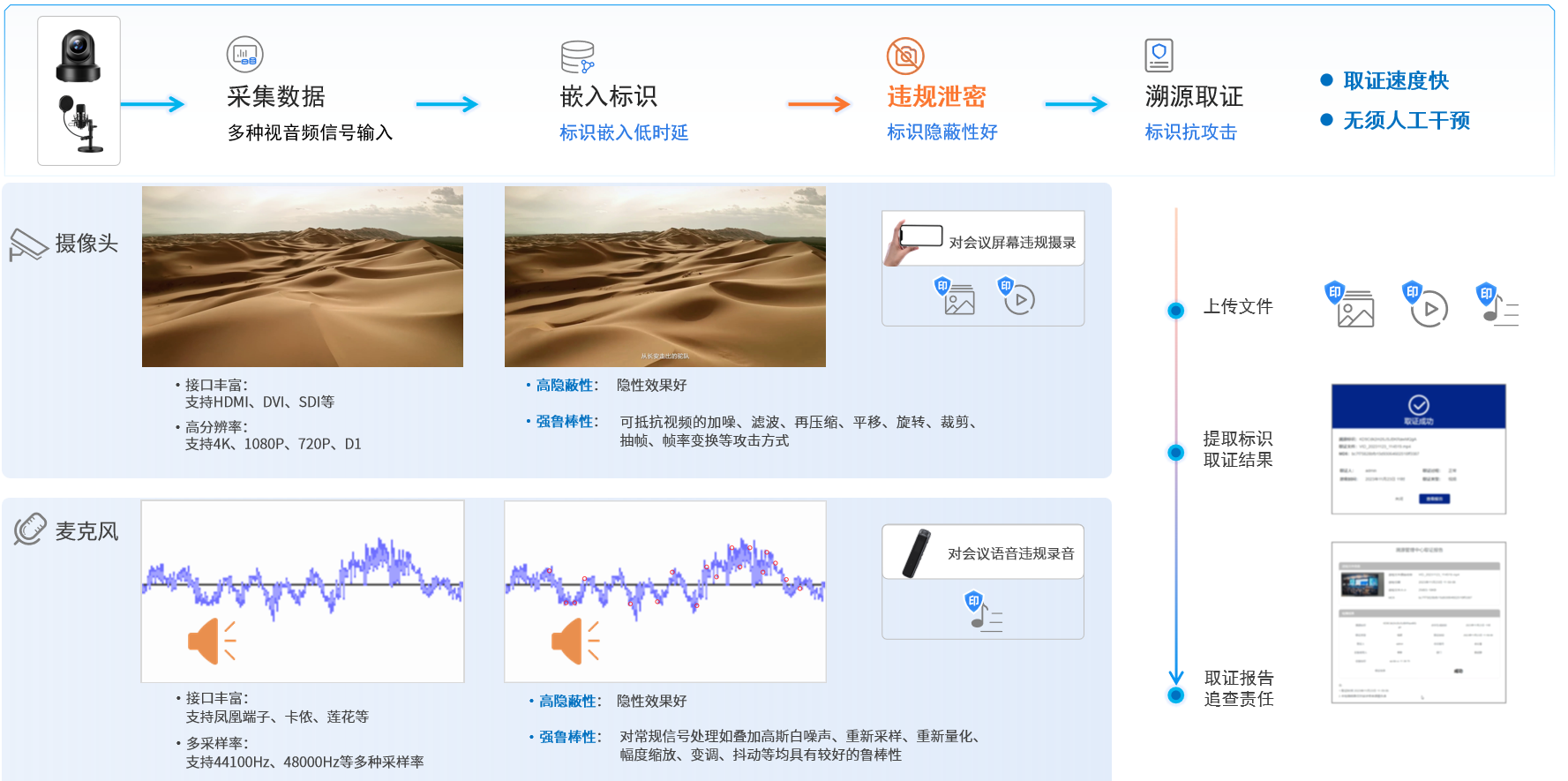Open the original audio waveform chart
Image resolution: width=1568 pixels, height=781 pixels.
[x=303, y=591]
